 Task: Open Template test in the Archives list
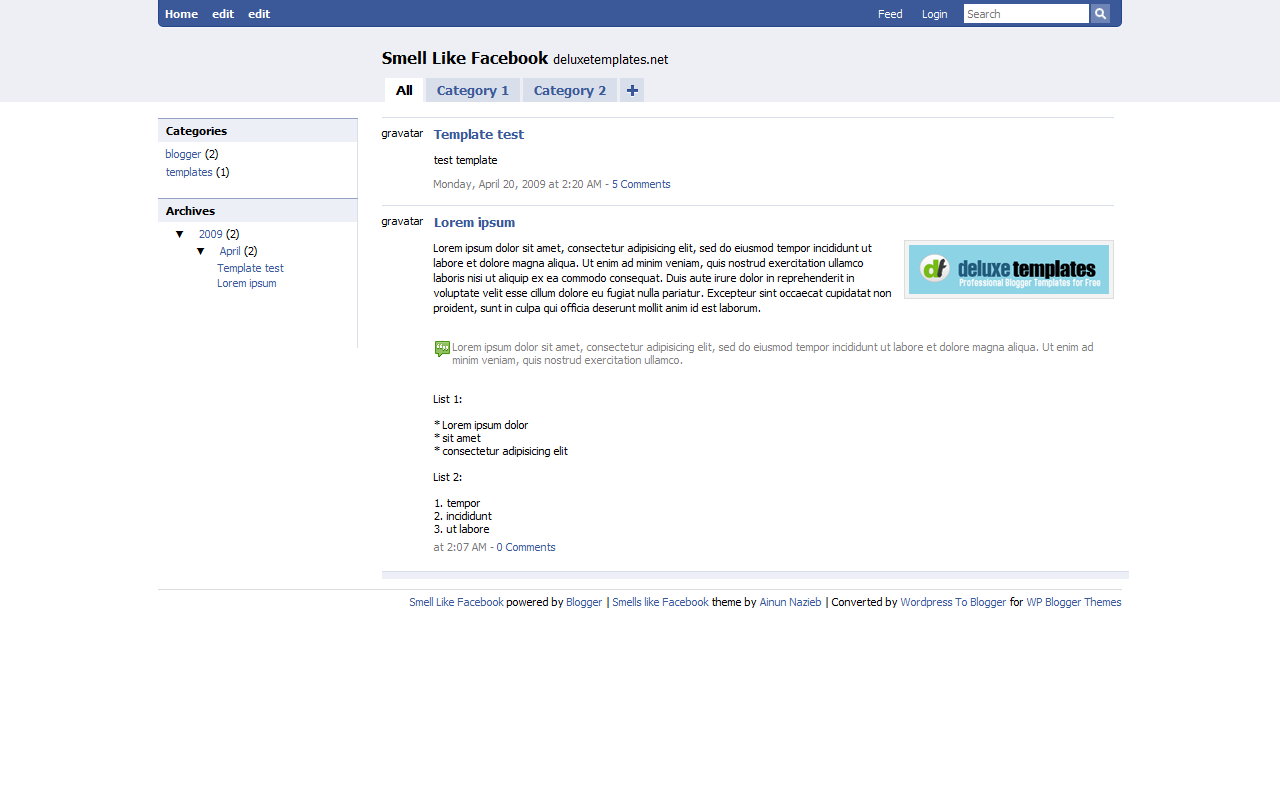click(x=250, y=268)
